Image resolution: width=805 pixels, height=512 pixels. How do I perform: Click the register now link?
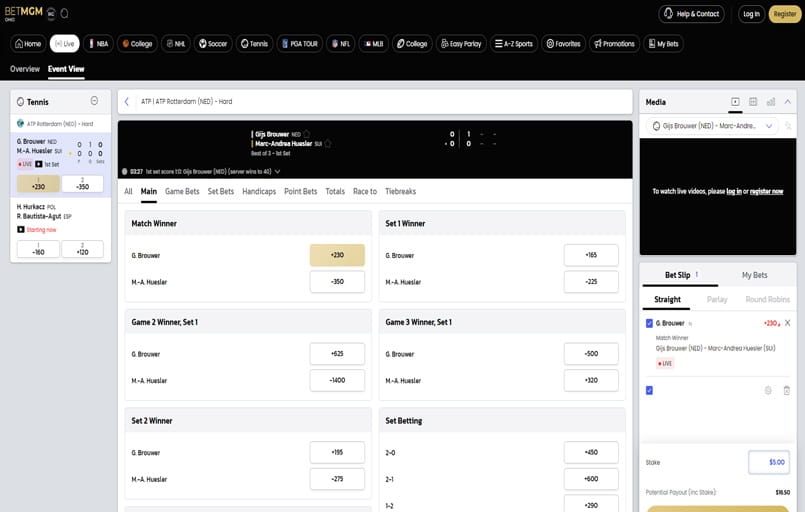766,192
